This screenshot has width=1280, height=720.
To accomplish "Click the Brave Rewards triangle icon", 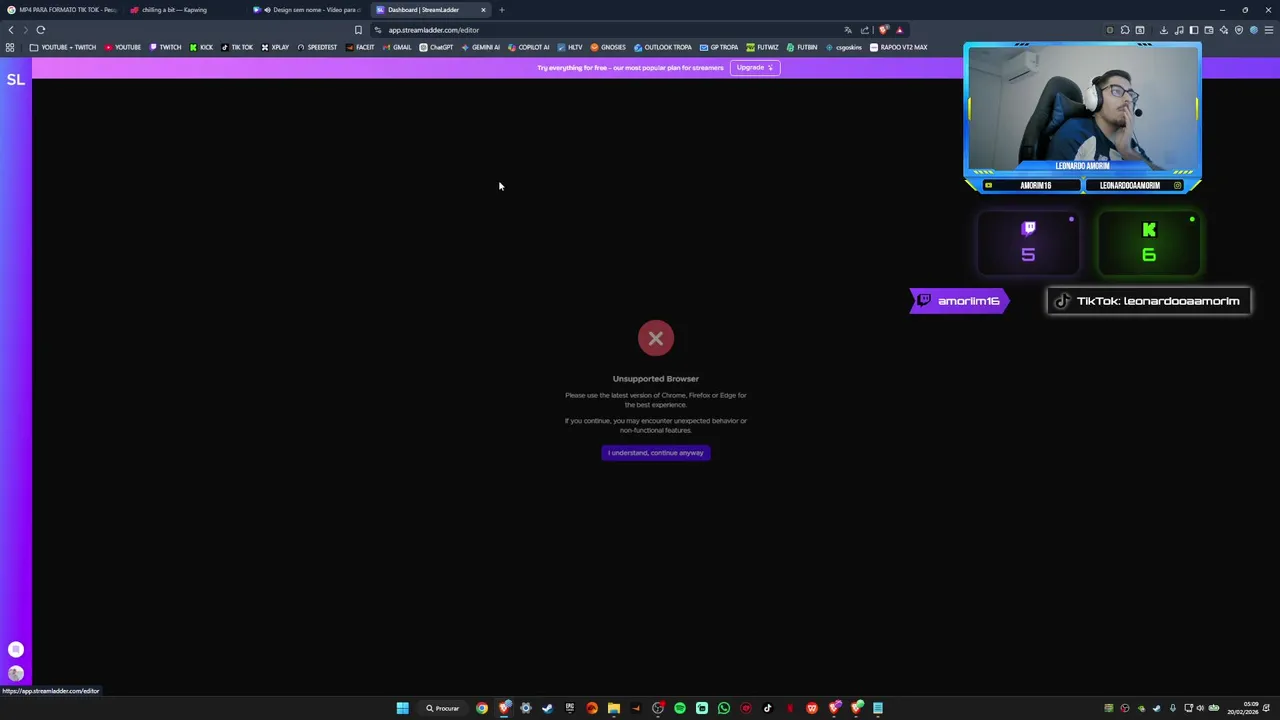I will tap(900, 30).
